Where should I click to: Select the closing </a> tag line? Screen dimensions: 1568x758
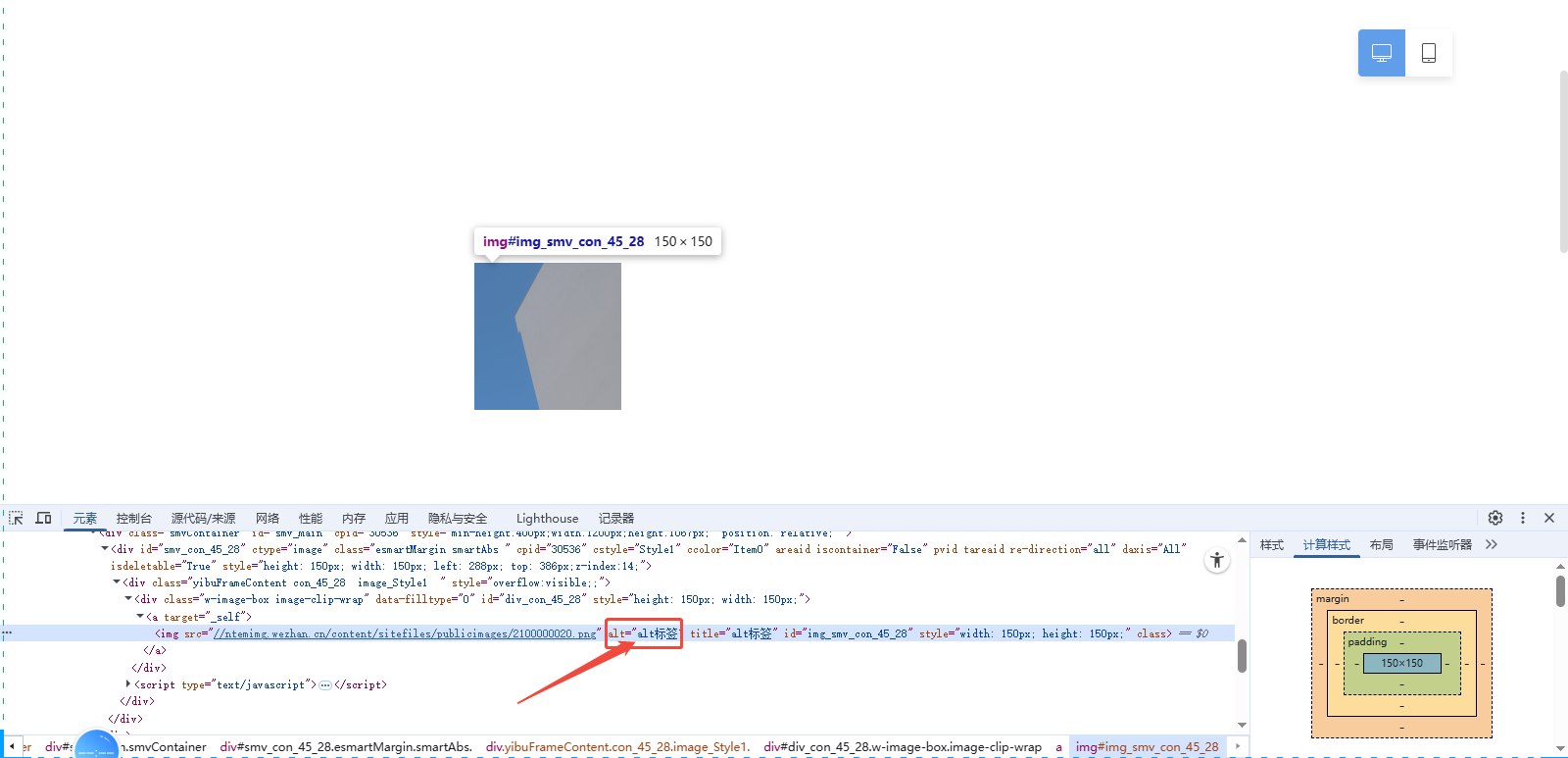tap(155, 650)
